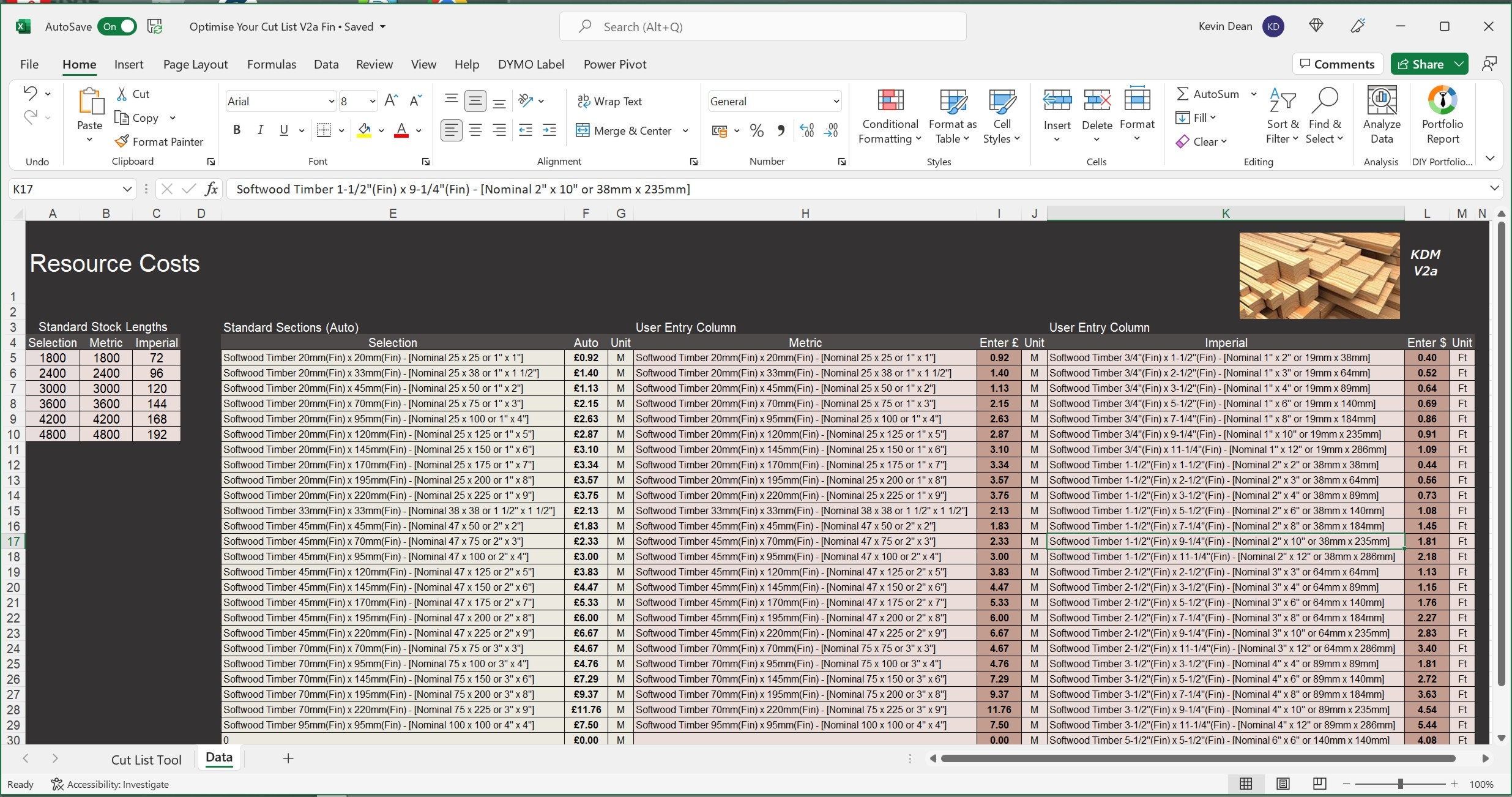
Task: Click the Portfolio Report icon
Action: coord(1442,116)
